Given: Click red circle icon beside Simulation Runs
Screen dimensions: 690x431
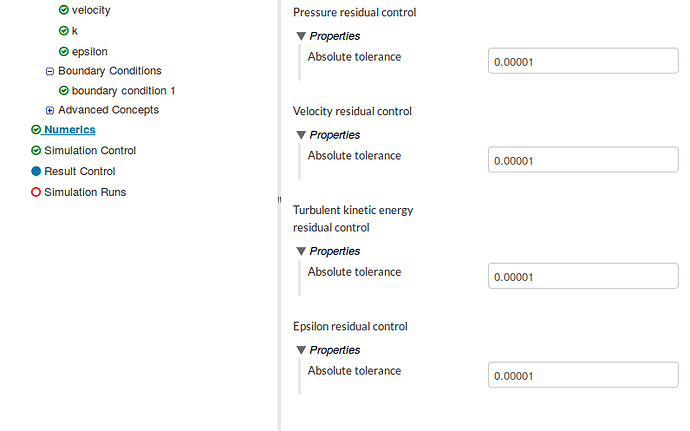Looking at the screenshot, I should coord(36,192).
